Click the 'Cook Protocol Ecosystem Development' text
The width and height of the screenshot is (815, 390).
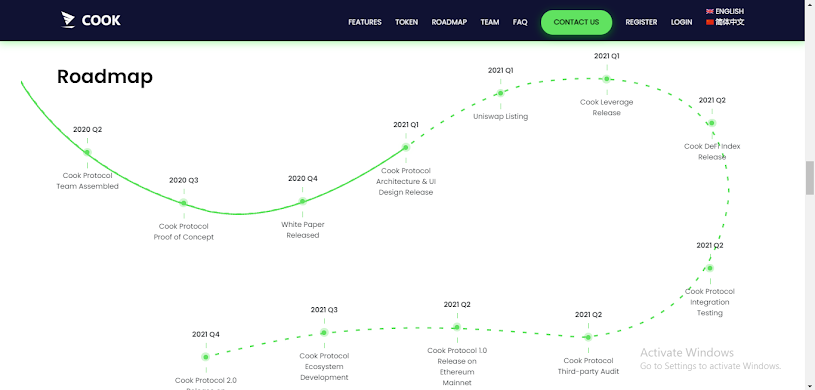click(x=324, y=367)
